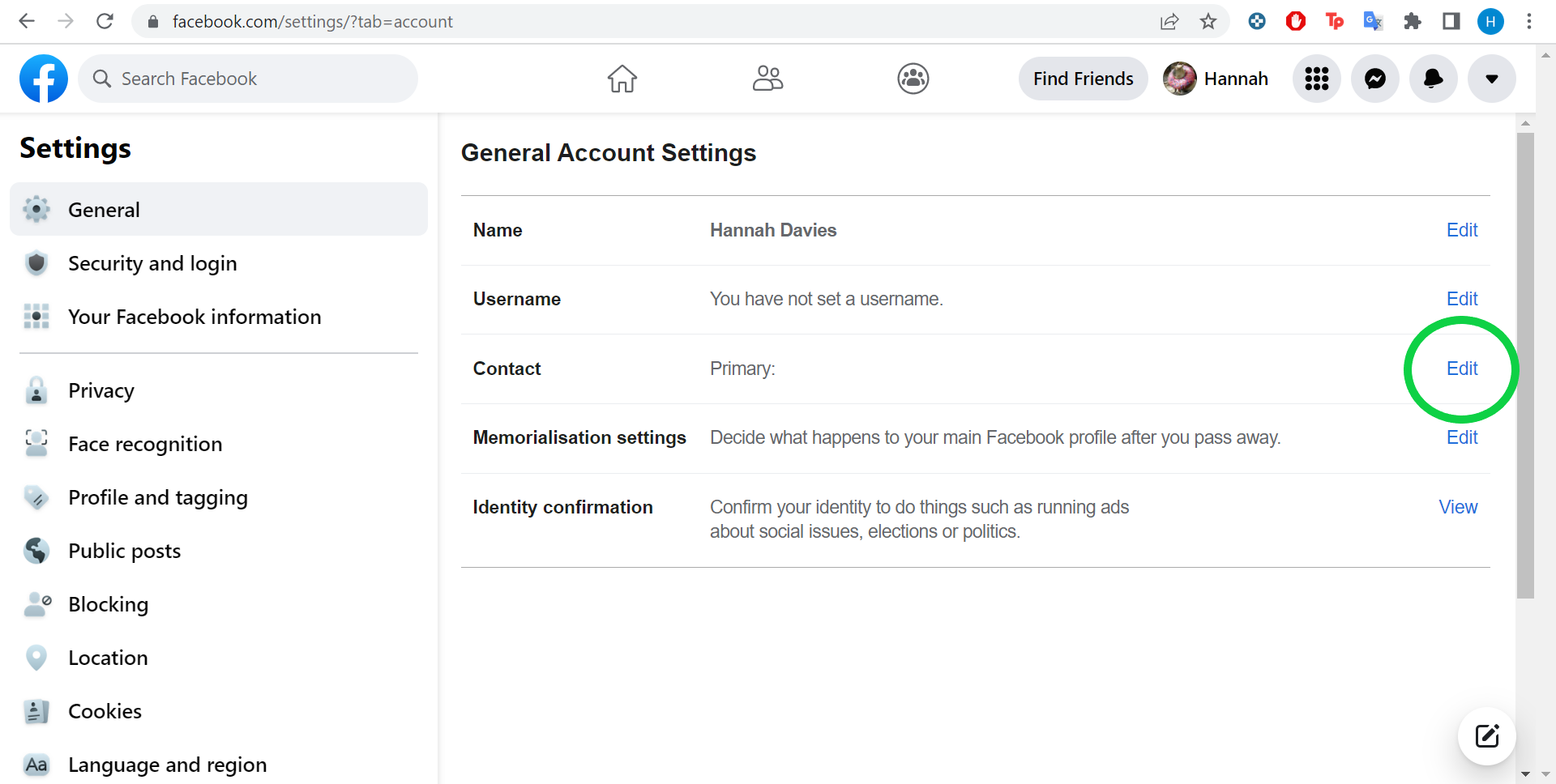Open Your Facebook information
This screenshot has height=784, width=1556.
coord(219,317)
